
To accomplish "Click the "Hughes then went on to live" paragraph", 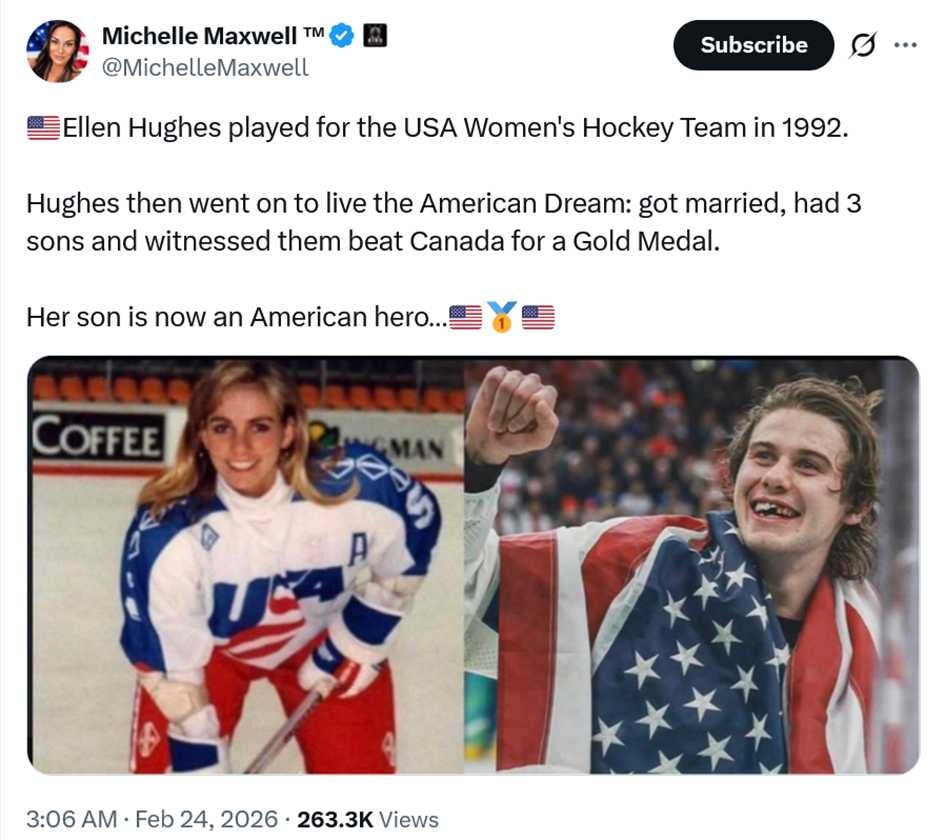I will click(x=440, y=222).
